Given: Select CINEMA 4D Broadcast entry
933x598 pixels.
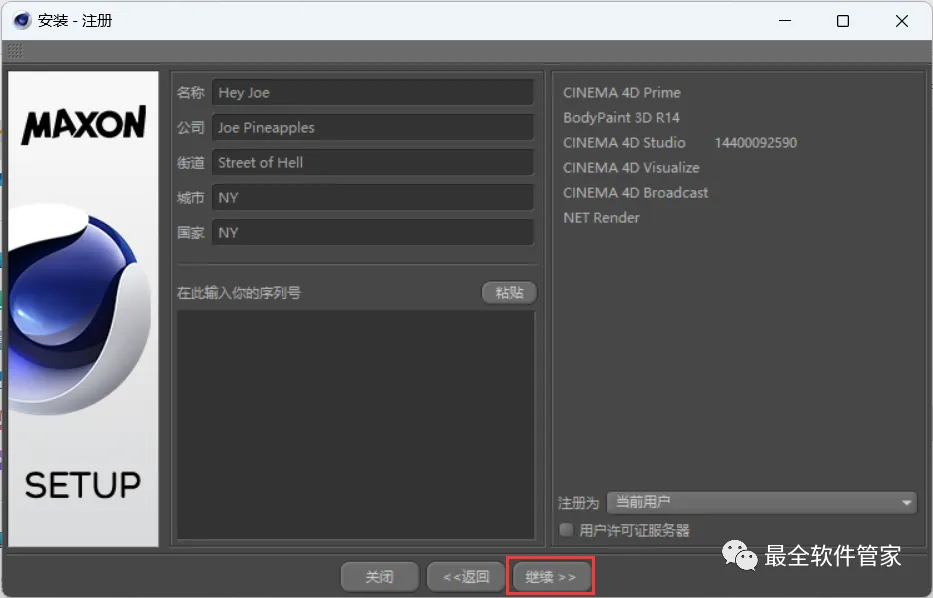Looking at the screenshot, I should [x=635, y=193].
